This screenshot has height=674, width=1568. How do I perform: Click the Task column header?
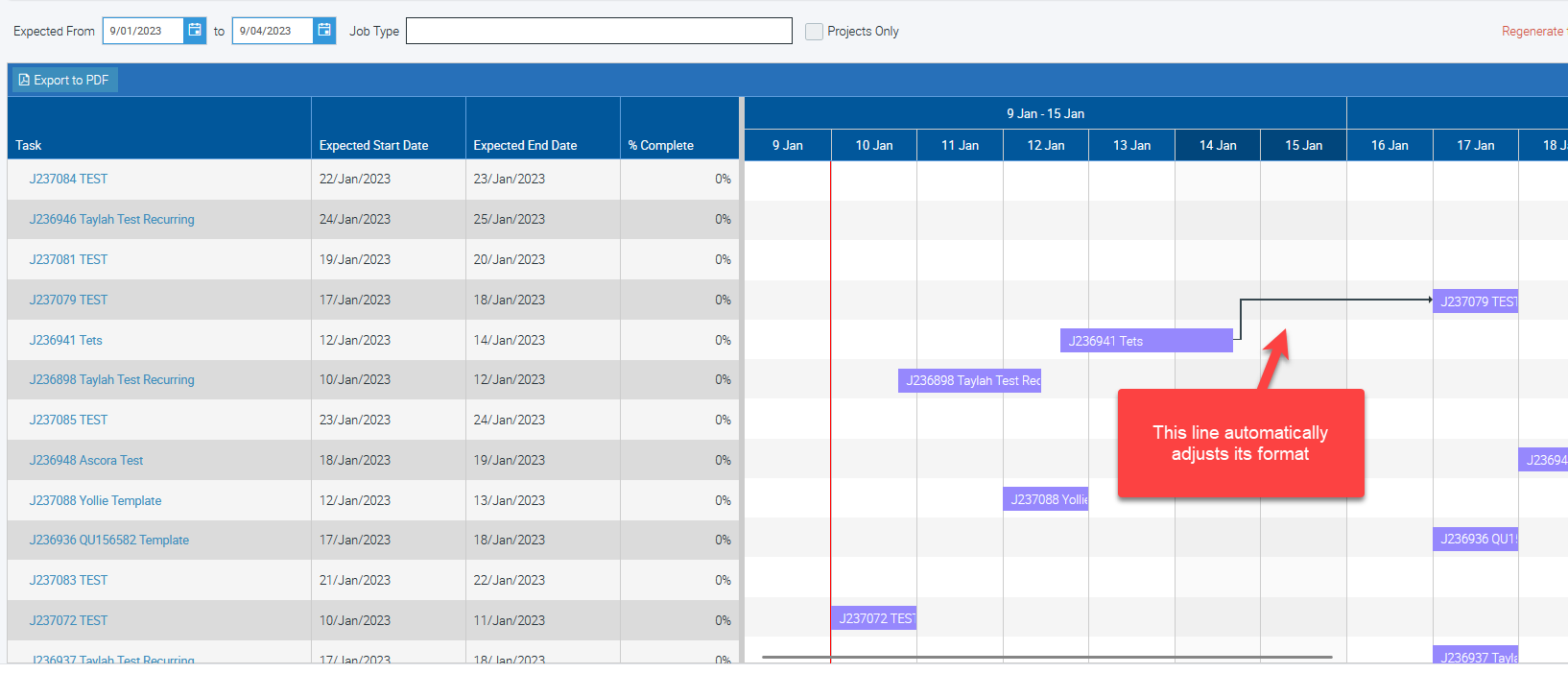click(29, 146)
